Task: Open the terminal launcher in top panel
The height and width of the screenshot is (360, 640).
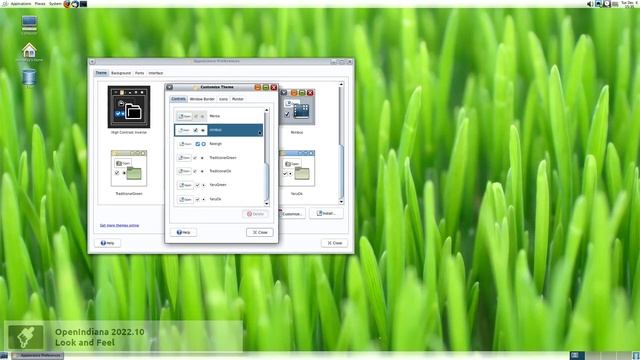Action: (x=83, y=4)
